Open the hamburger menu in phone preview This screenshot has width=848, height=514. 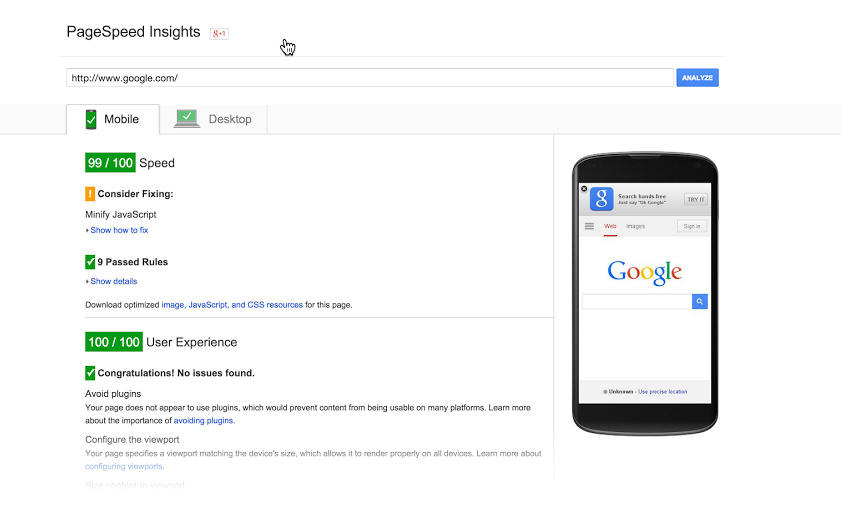[x=589, y=226]
